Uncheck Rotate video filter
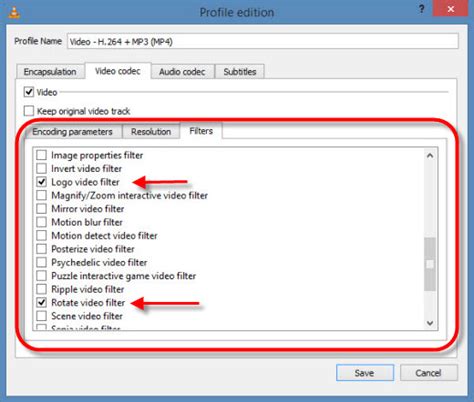The image size is (474, 402). tap(41, 302)
